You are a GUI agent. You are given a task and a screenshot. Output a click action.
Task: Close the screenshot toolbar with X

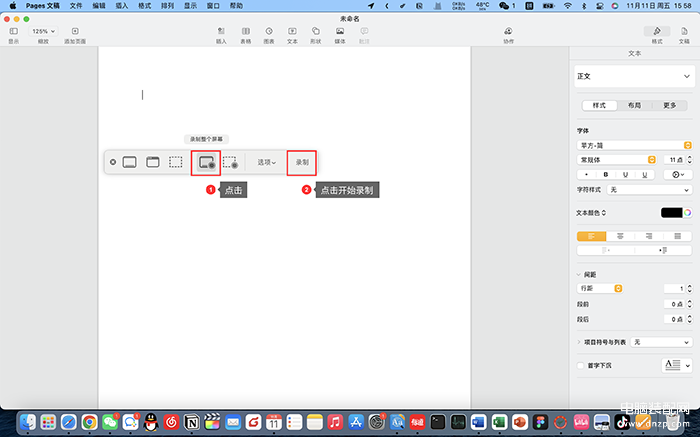[113, 161]
